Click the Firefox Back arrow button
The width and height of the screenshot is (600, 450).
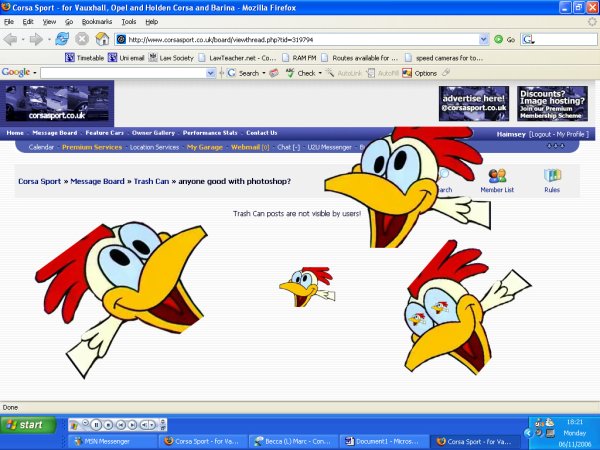[x=12, y=39]
